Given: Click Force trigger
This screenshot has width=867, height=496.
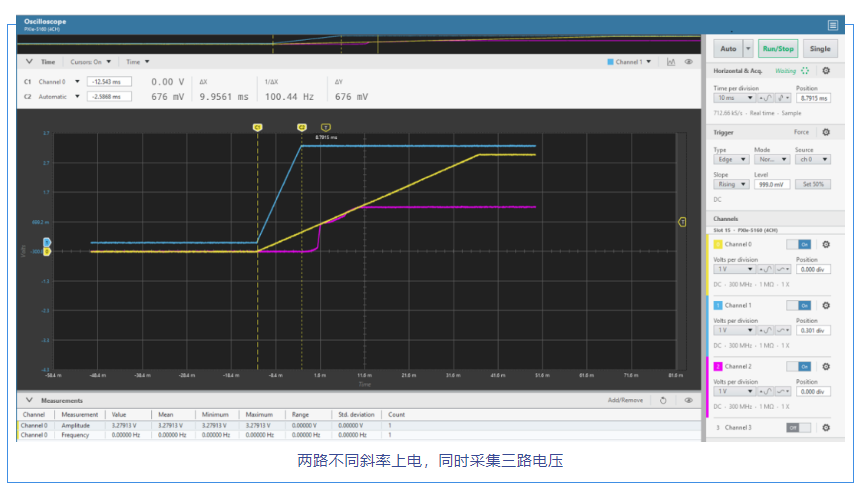Looking at the screenshot, I should (x=801, y=132).
